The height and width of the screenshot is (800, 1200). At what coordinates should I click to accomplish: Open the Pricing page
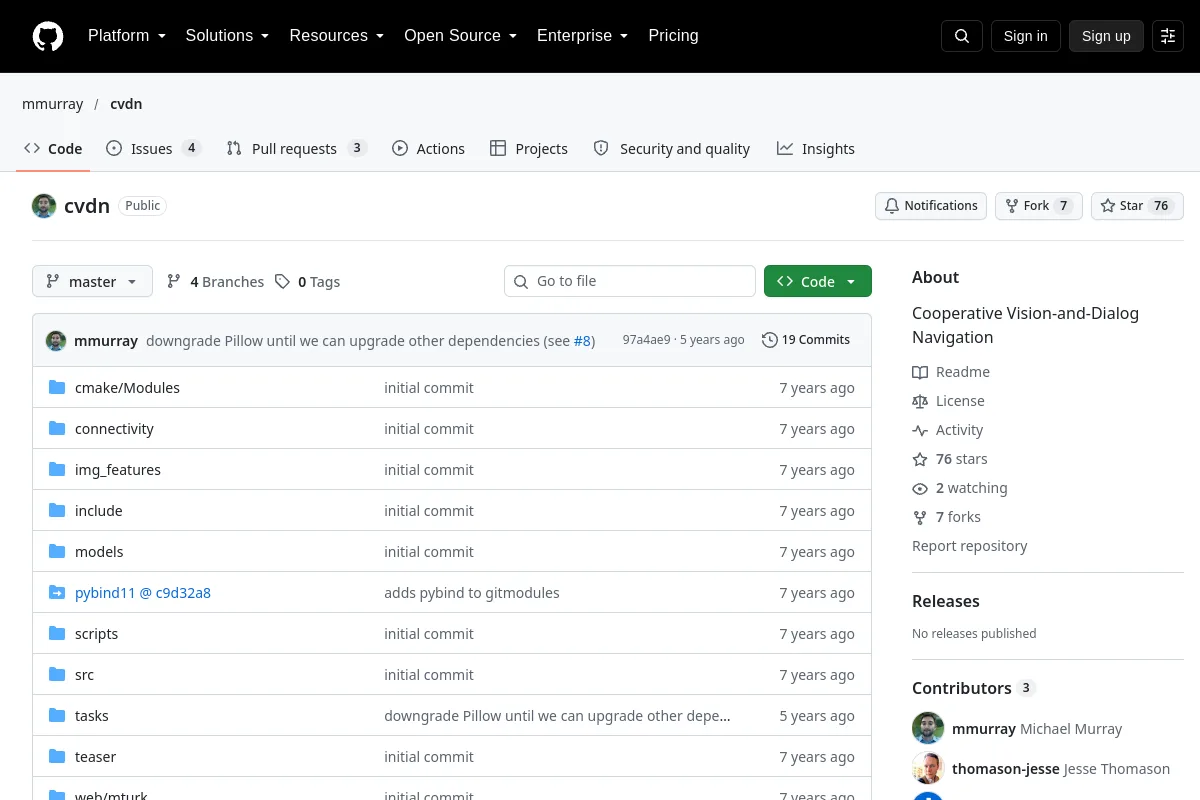click(673, 36)
